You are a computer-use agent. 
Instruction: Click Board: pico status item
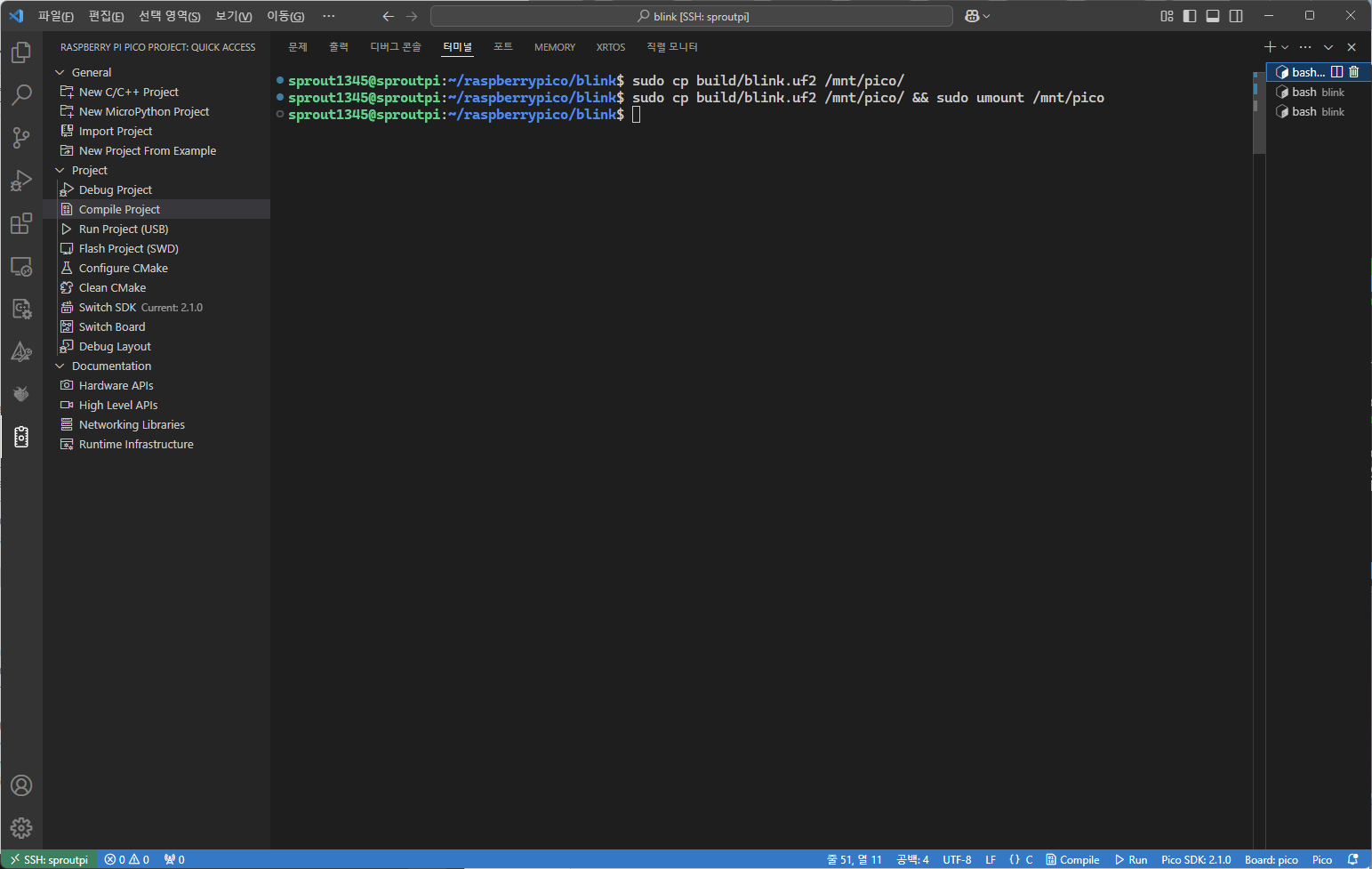tap(1271, 859)
